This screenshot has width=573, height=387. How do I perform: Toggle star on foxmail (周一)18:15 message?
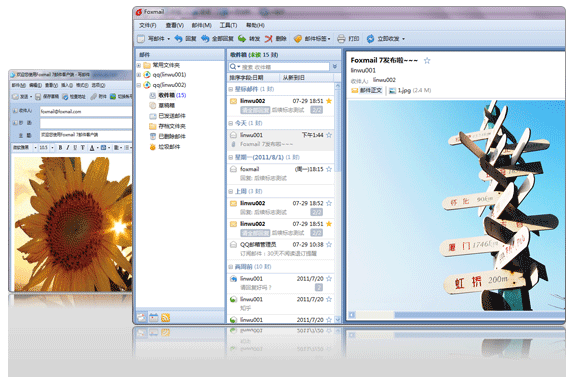point(329,169)
